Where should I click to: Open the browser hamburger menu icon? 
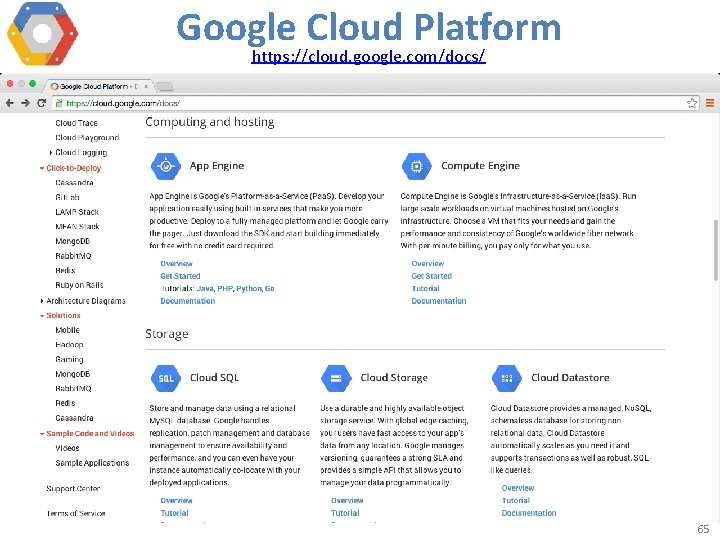709,103
